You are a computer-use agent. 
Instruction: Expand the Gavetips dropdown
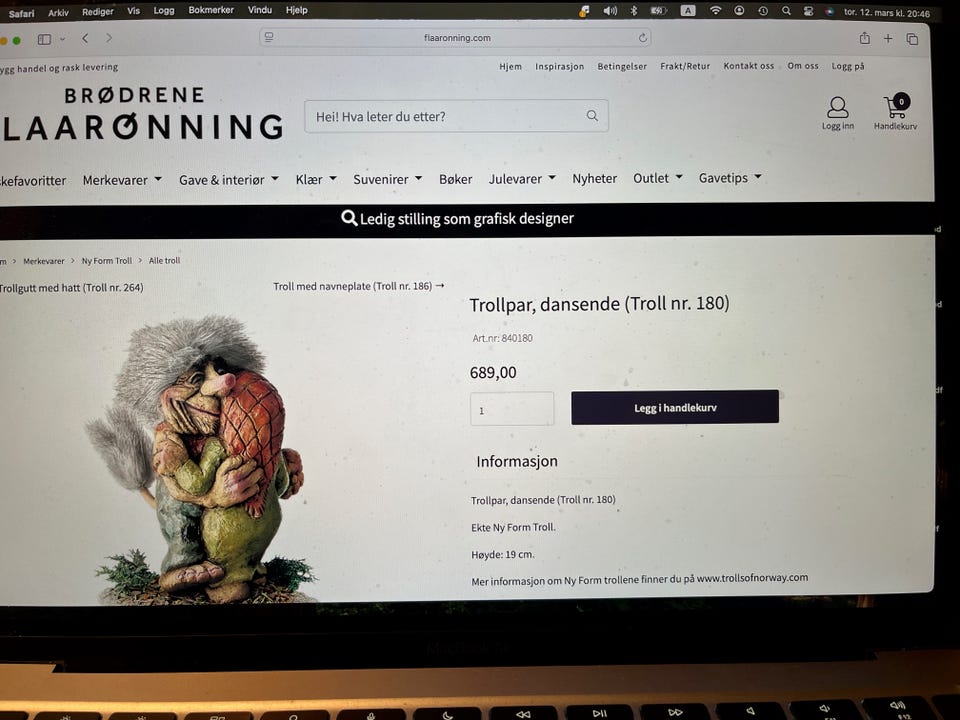tap(730, 178)
